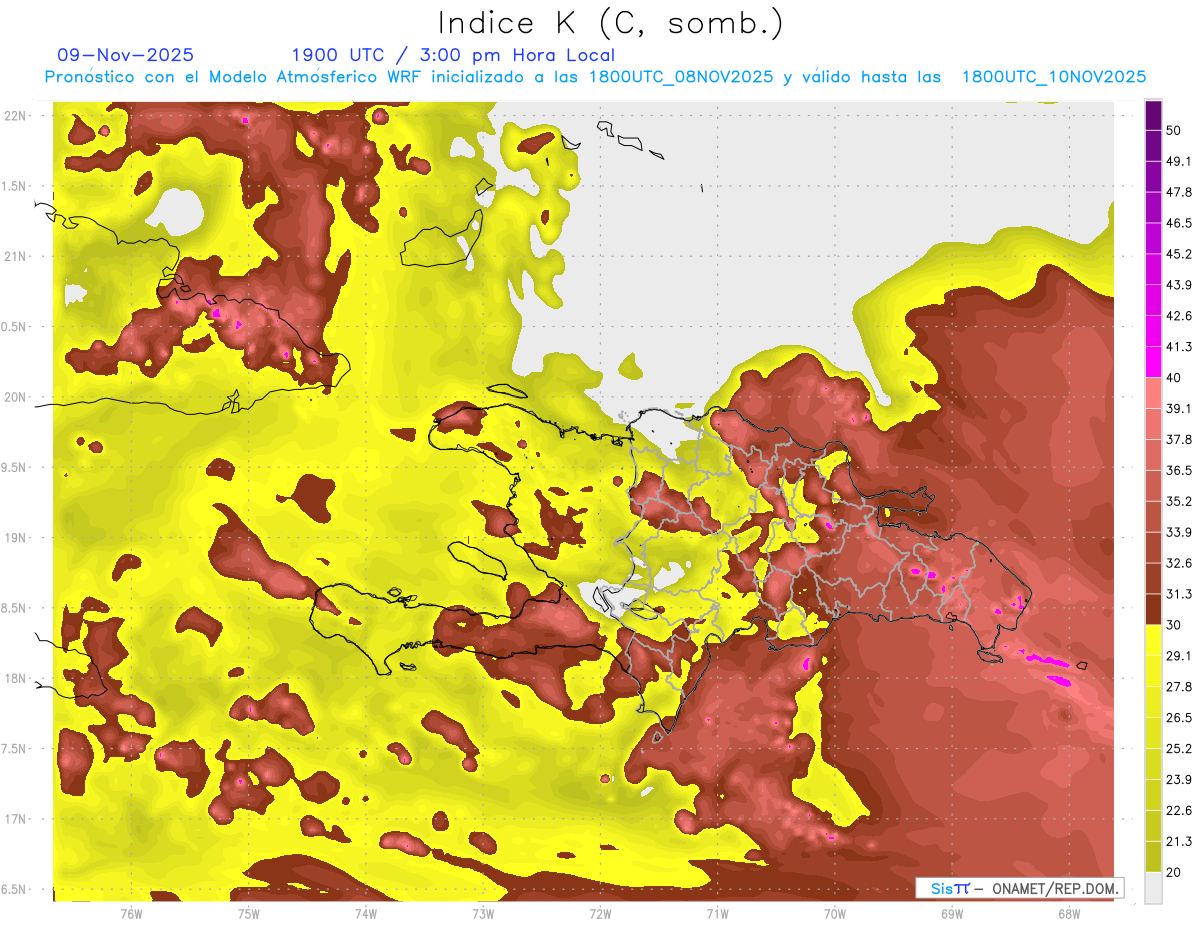
Task: Click the "72W" longitude label
Action: tap(600, 913)
